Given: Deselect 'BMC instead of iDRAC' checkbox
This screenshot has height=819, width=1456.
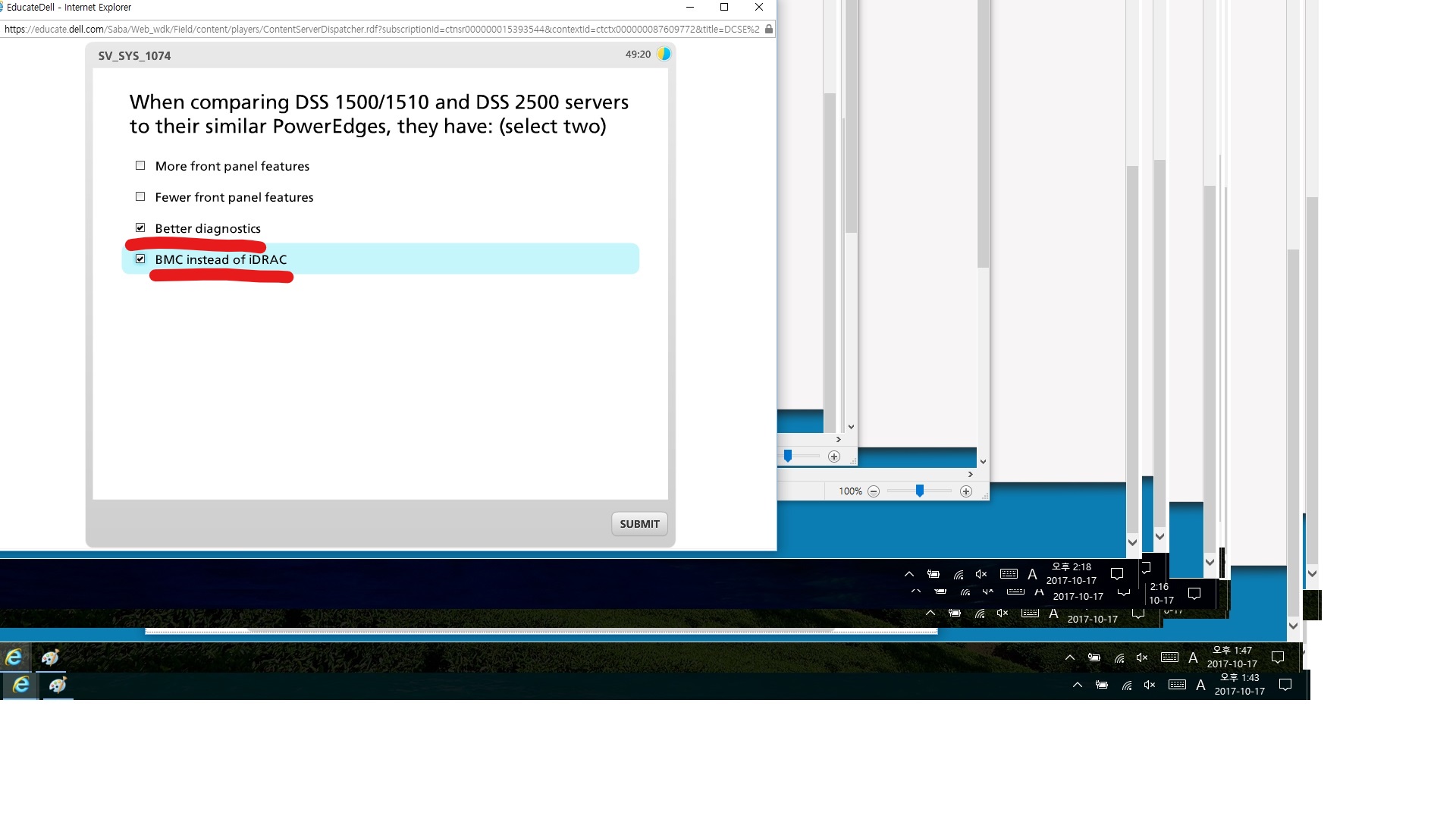Looking at the screenshot, I should tap(140, 259).
